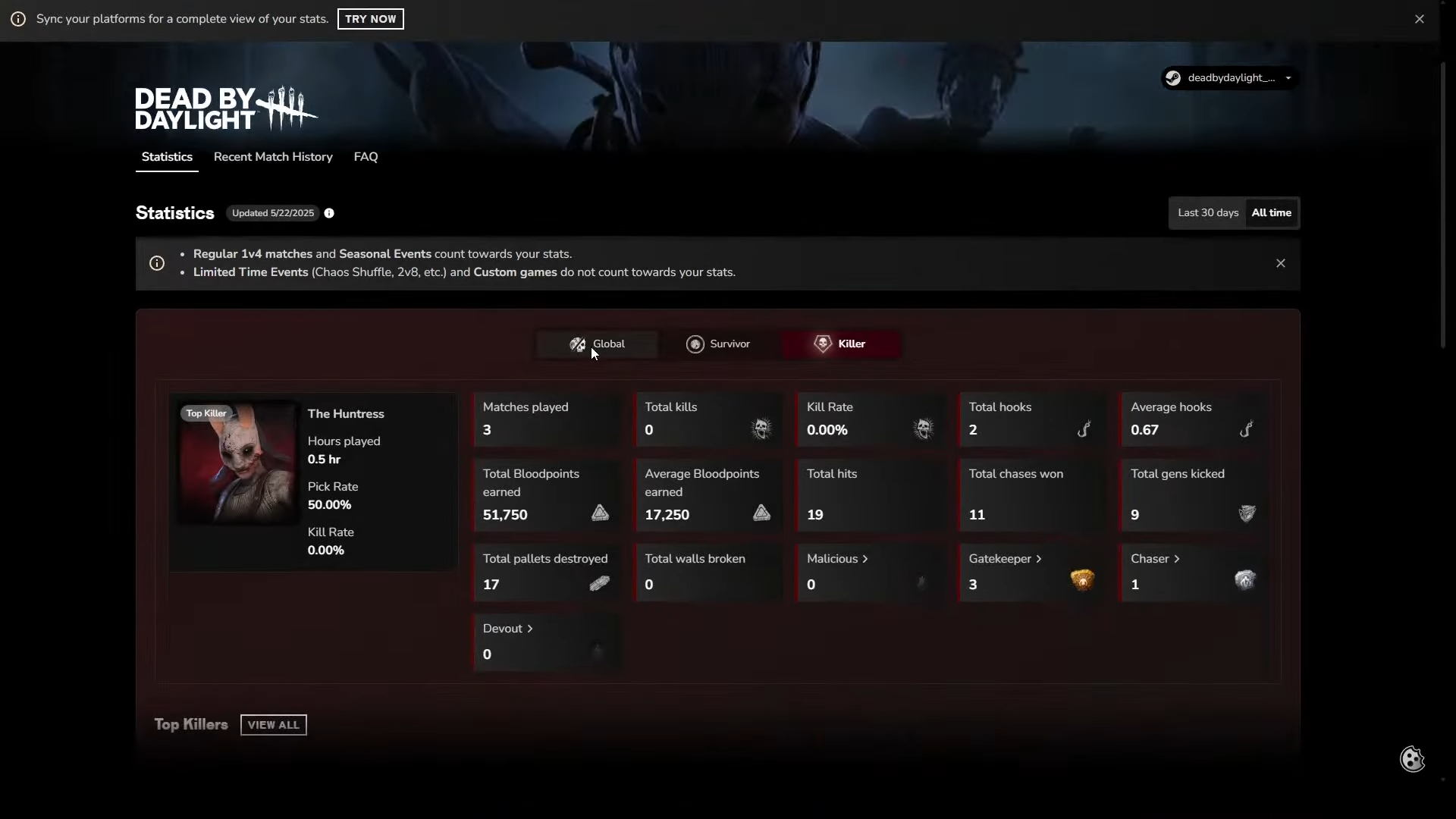Click The Huntress top killer portrait
The width and height of the screenshot is (1456, 819).
click(x=237, y=463)
